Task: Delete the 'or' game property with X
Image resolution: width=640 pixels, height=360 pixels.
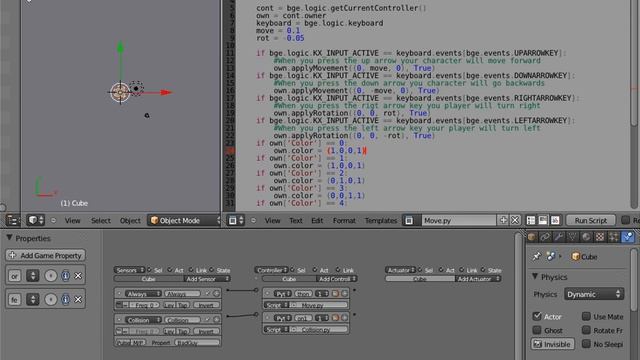Action: [x=78, y=276]
